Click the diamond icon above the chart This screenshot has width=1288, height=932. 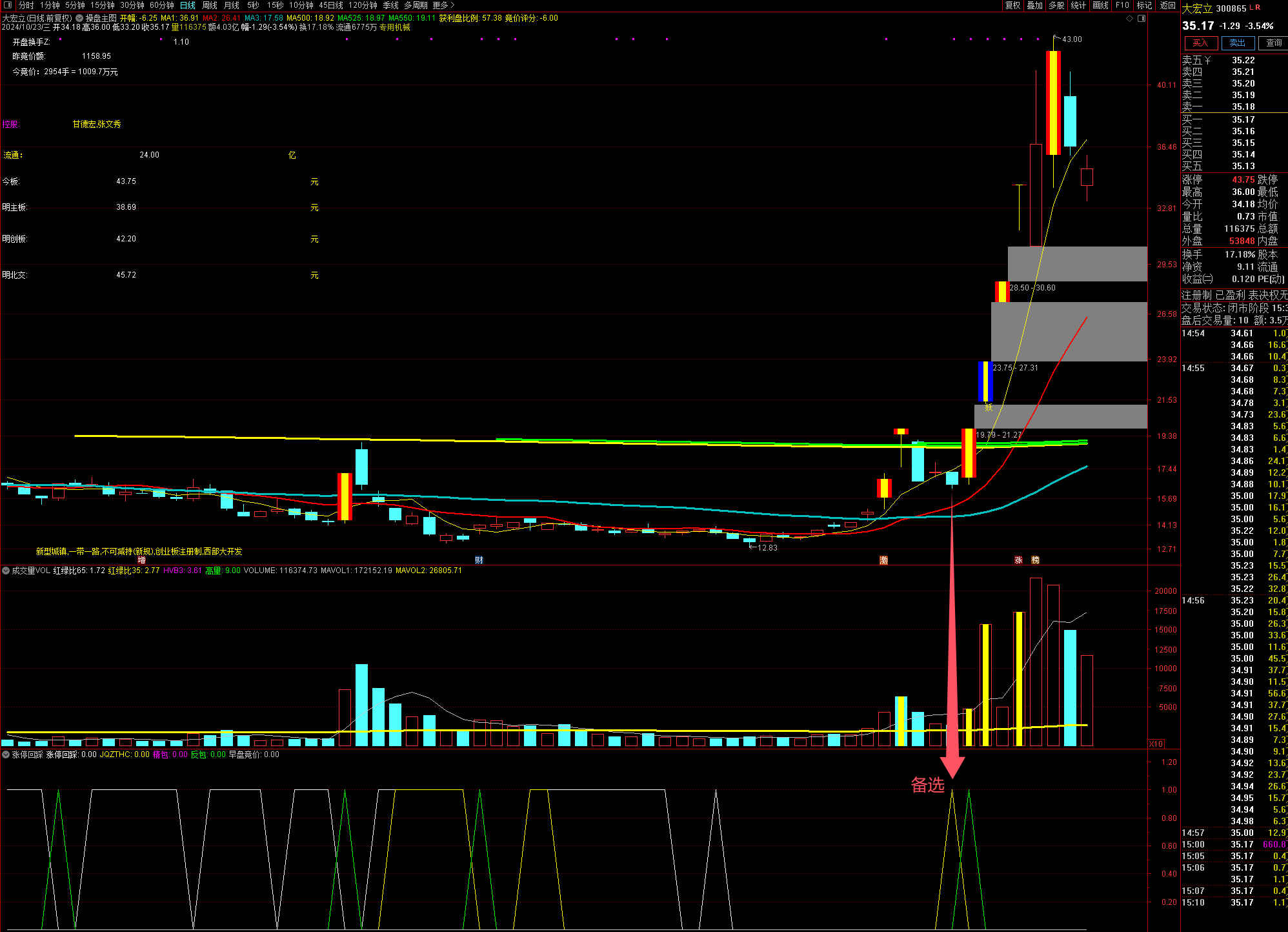coord(1129,19)
